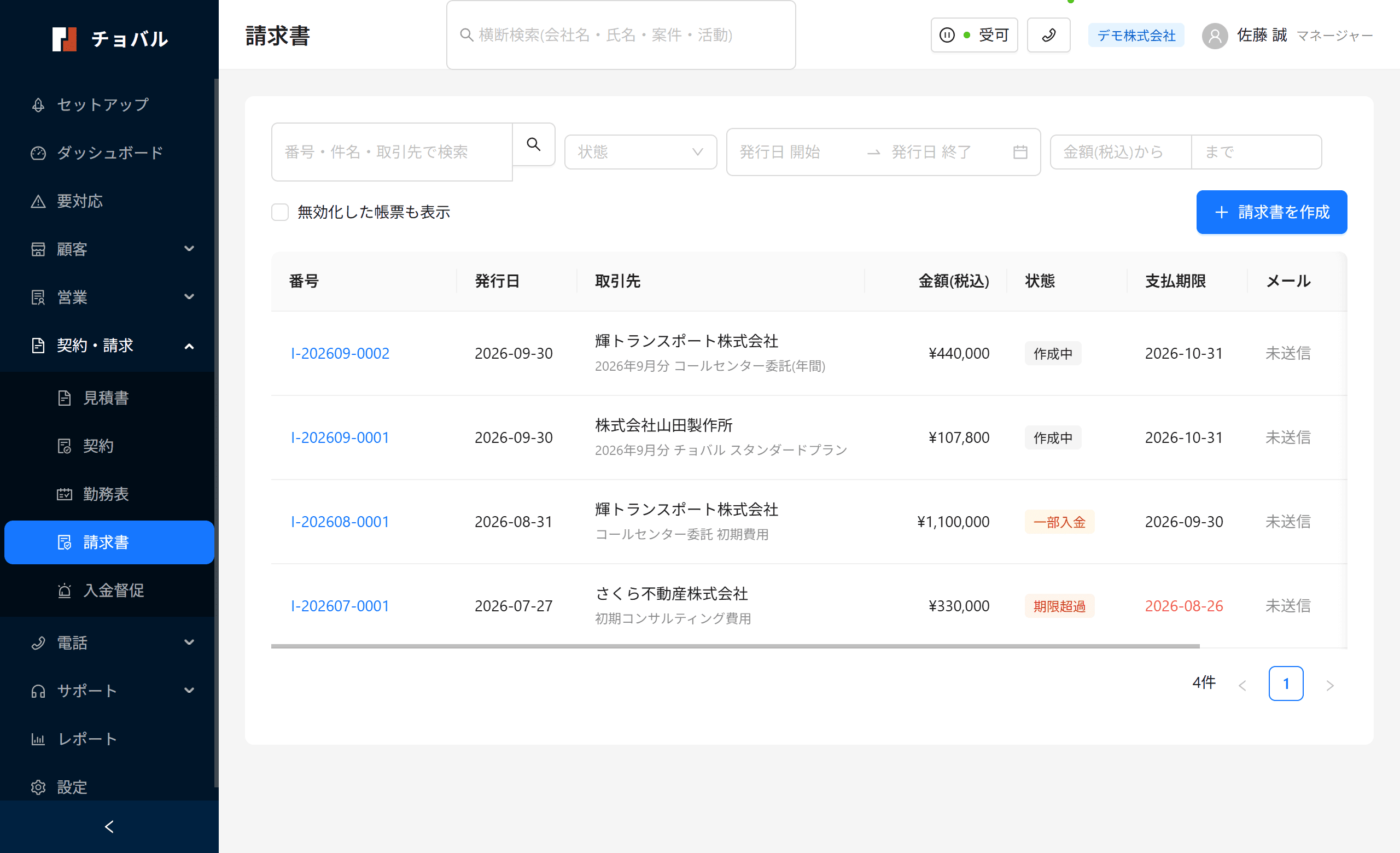Expand the 顧客 sidebar menu
The width and height of the screenshot is (1400, 853).
pos(109,249)
